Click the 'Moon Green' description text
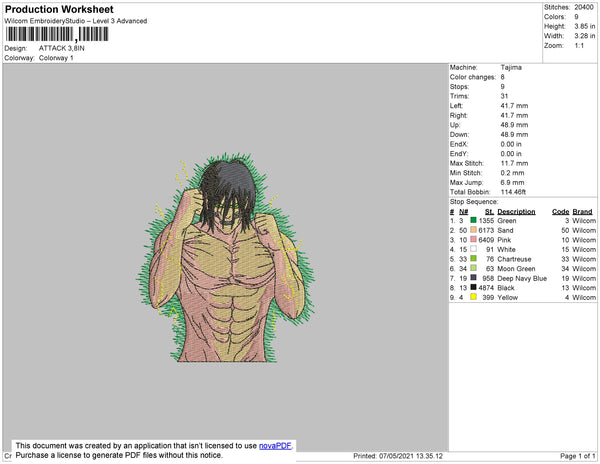 click(516, 269)
